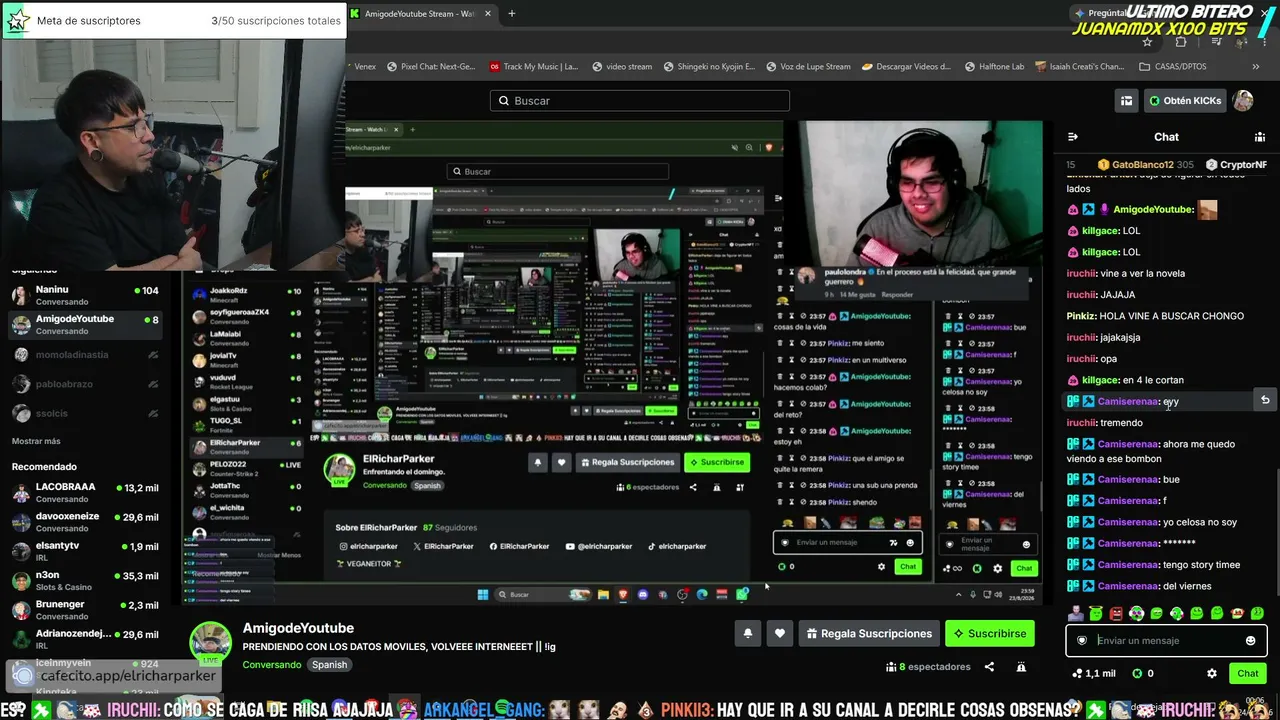Click the main stream video player
The height and width of the screenshot is (720, 1280).
[612, 362]
